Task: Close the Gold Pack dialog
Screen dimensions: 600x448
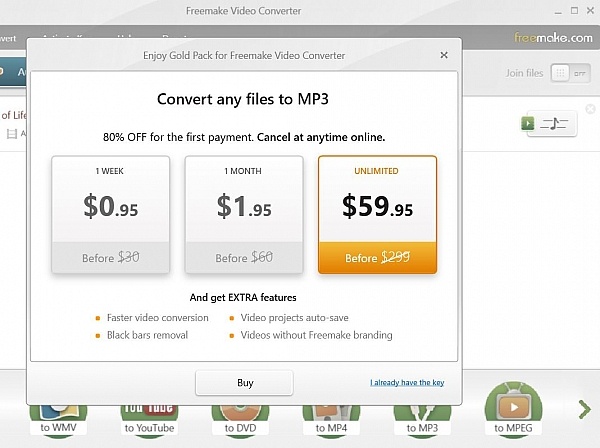Action: (x=444, y=54)
